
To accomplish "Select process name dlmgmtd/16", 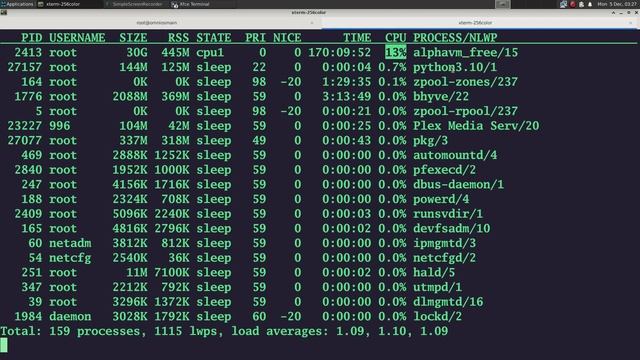I will point(448,302).
